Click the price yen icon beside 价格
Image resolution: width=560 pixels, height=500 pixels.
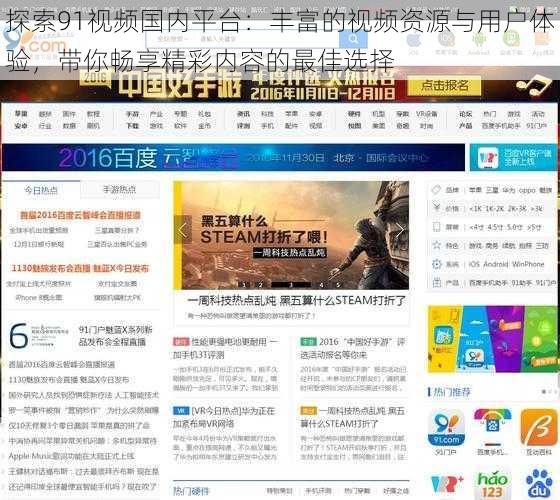(x=436, y=208)
